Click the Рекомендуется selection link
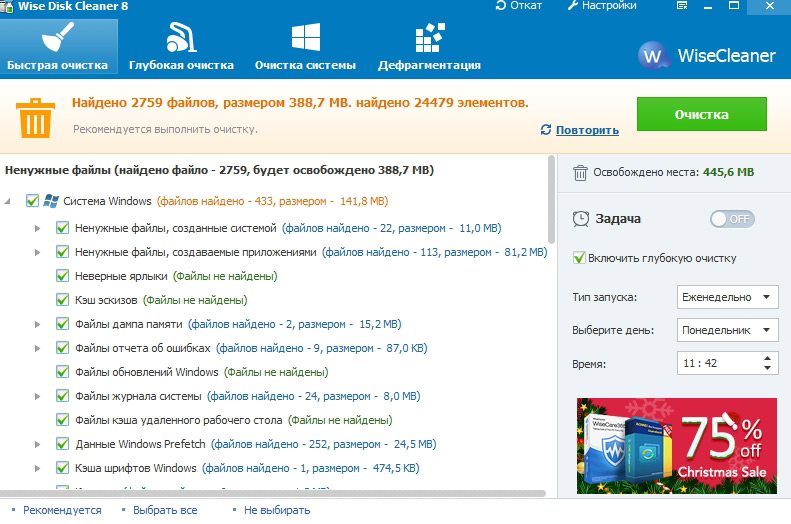791x524 pixels. (x=62, y=510)
